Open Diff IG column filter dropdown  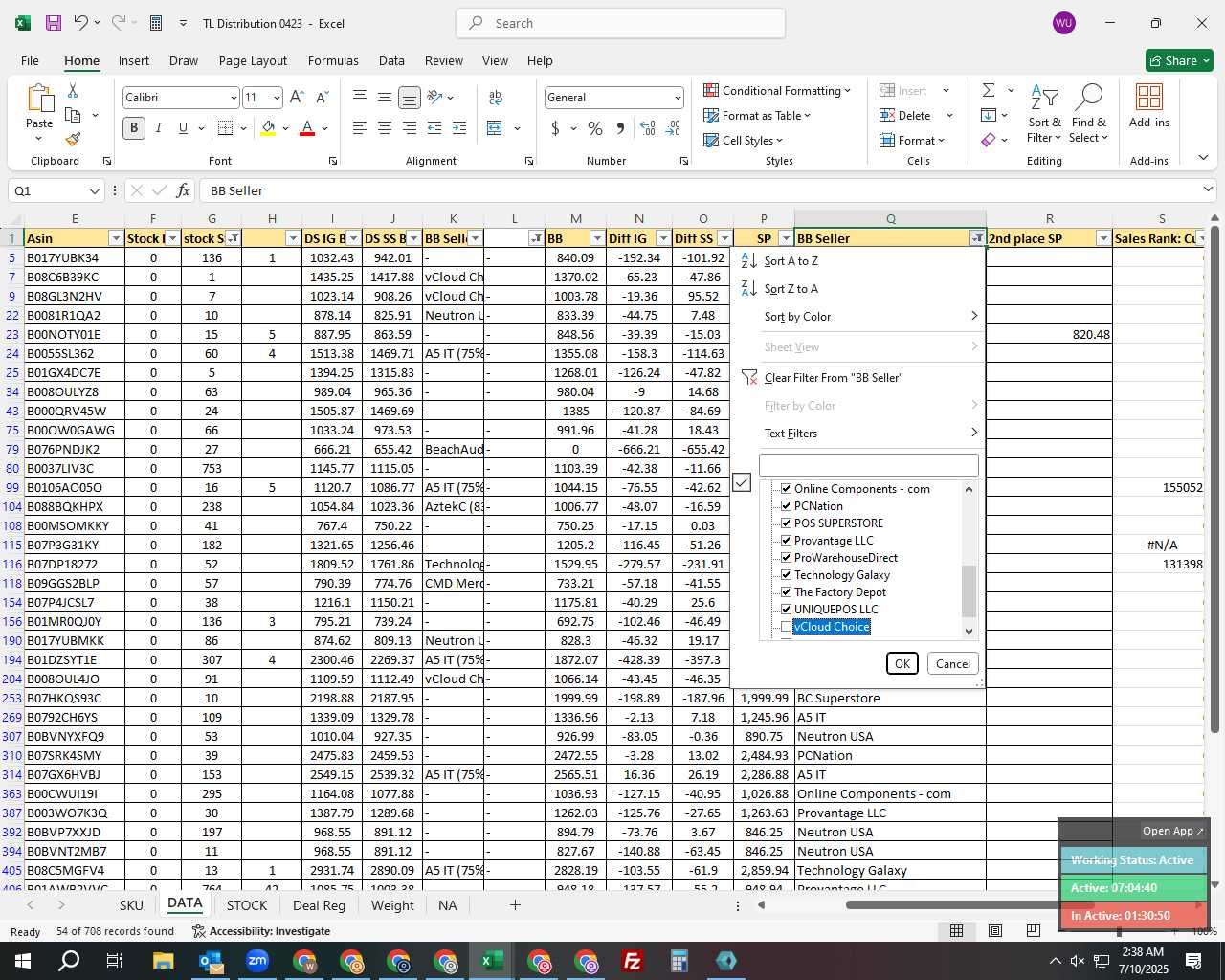pyautogui.click(x=661, y=238)
